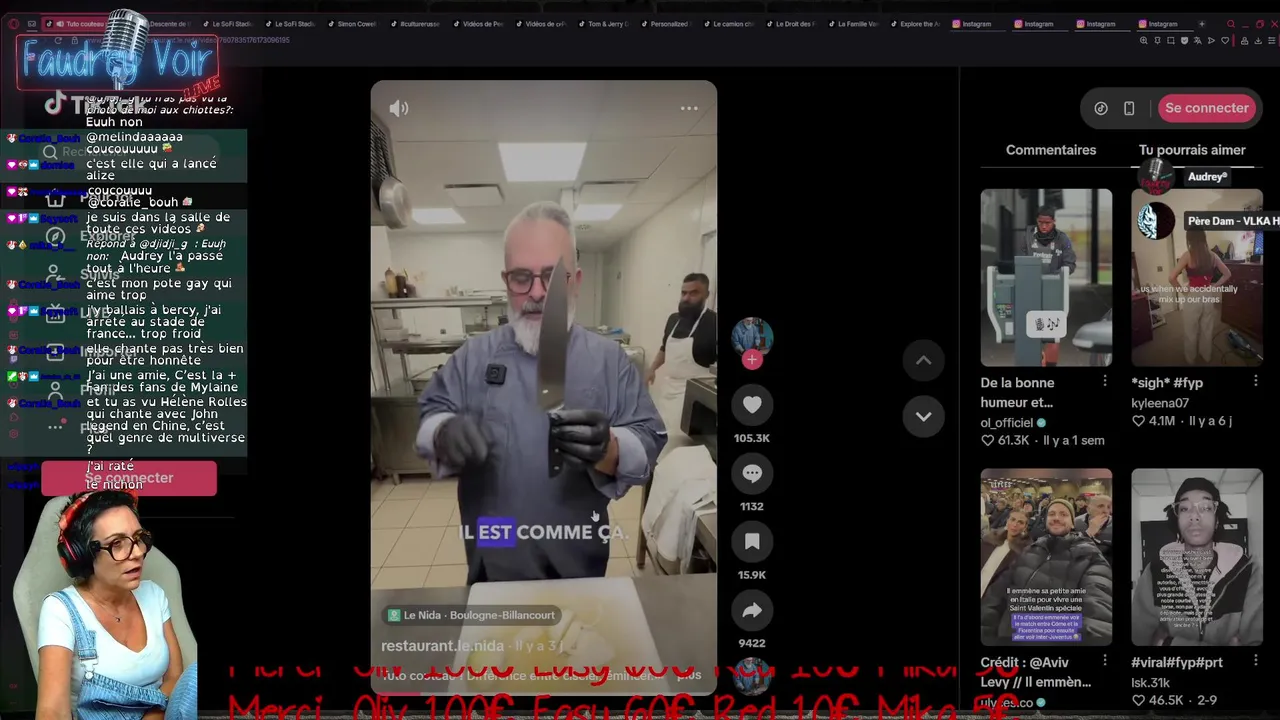Switch to the Explore the browser tab
Viewport: 1280px width, 720px height.
(917, 24)
